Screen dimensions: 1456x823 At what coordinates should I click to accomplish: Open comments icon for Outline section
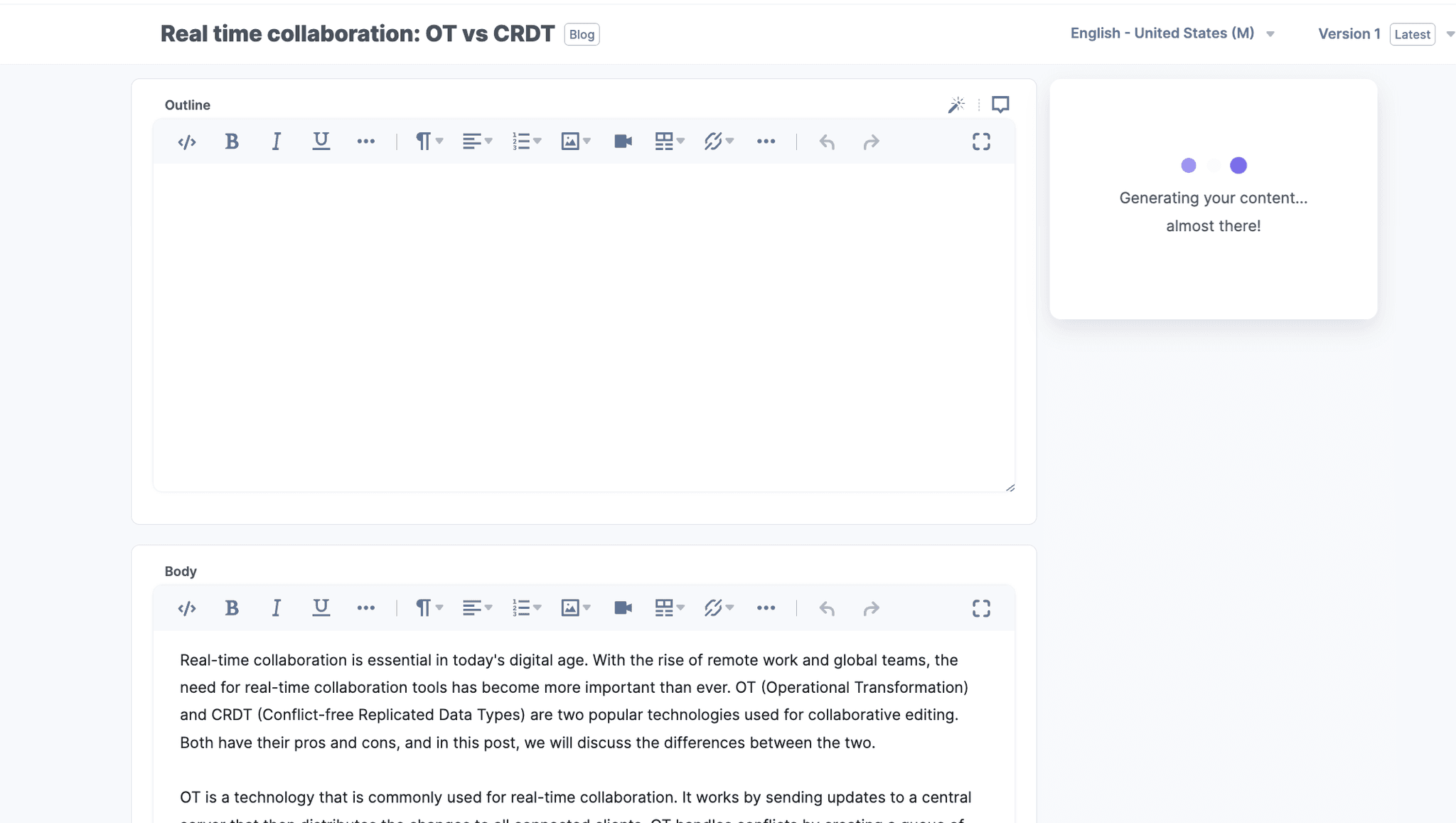[x=1000, y=105]
